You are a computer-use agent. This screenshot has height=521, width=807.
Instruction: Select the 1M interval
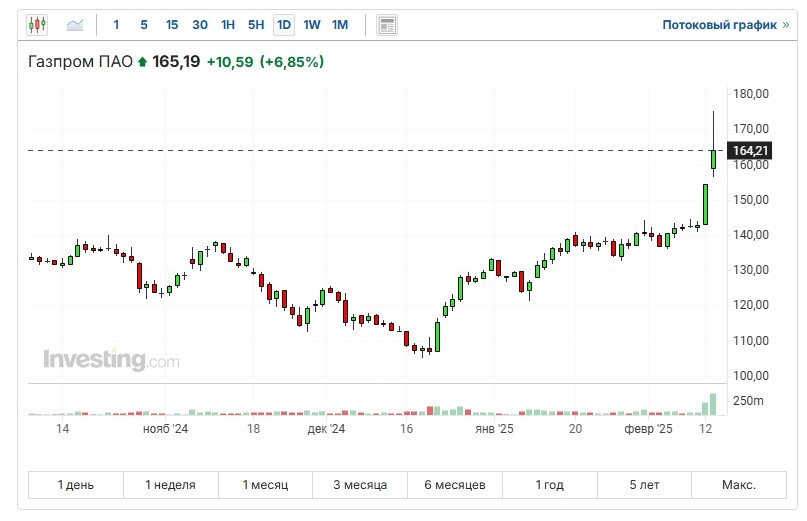(340, 25)
